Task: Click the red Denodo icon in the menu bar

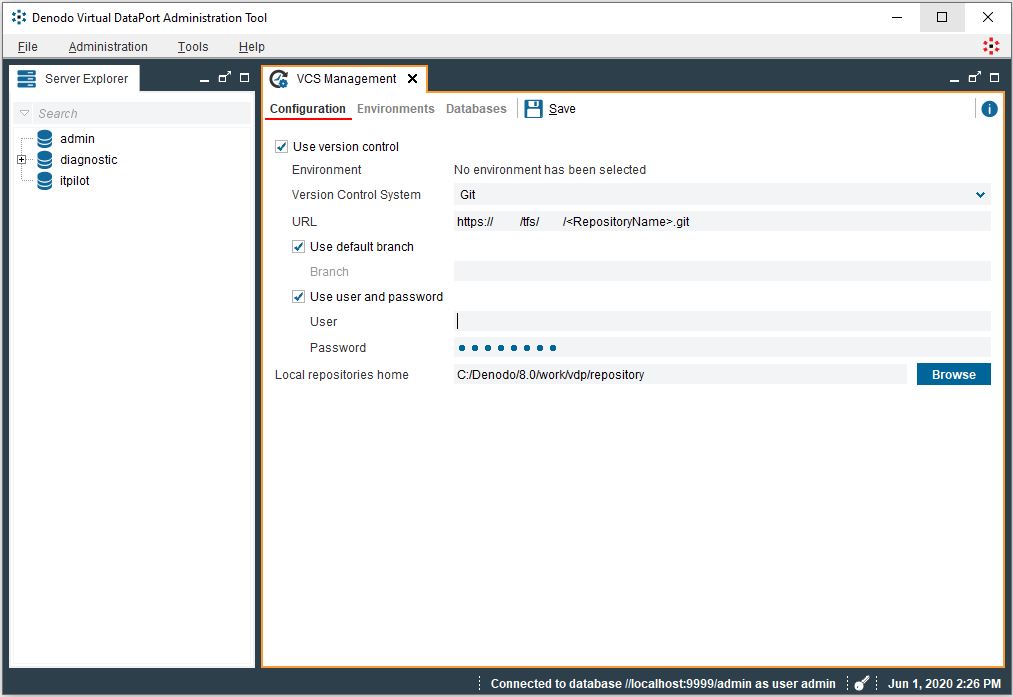Action: tap(990, 46)
